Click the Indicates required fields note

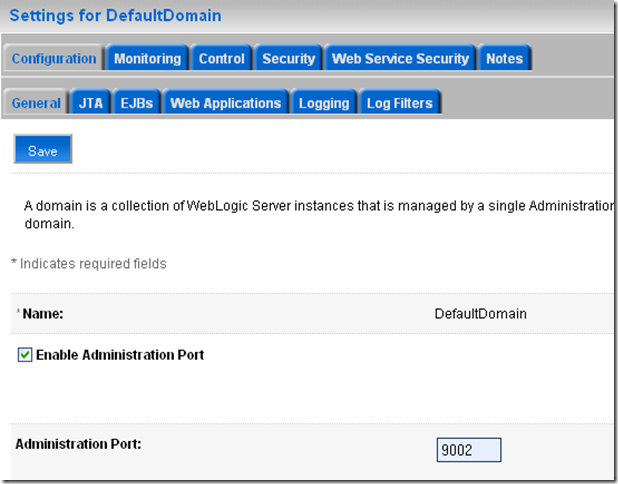(x=88, y=264)
